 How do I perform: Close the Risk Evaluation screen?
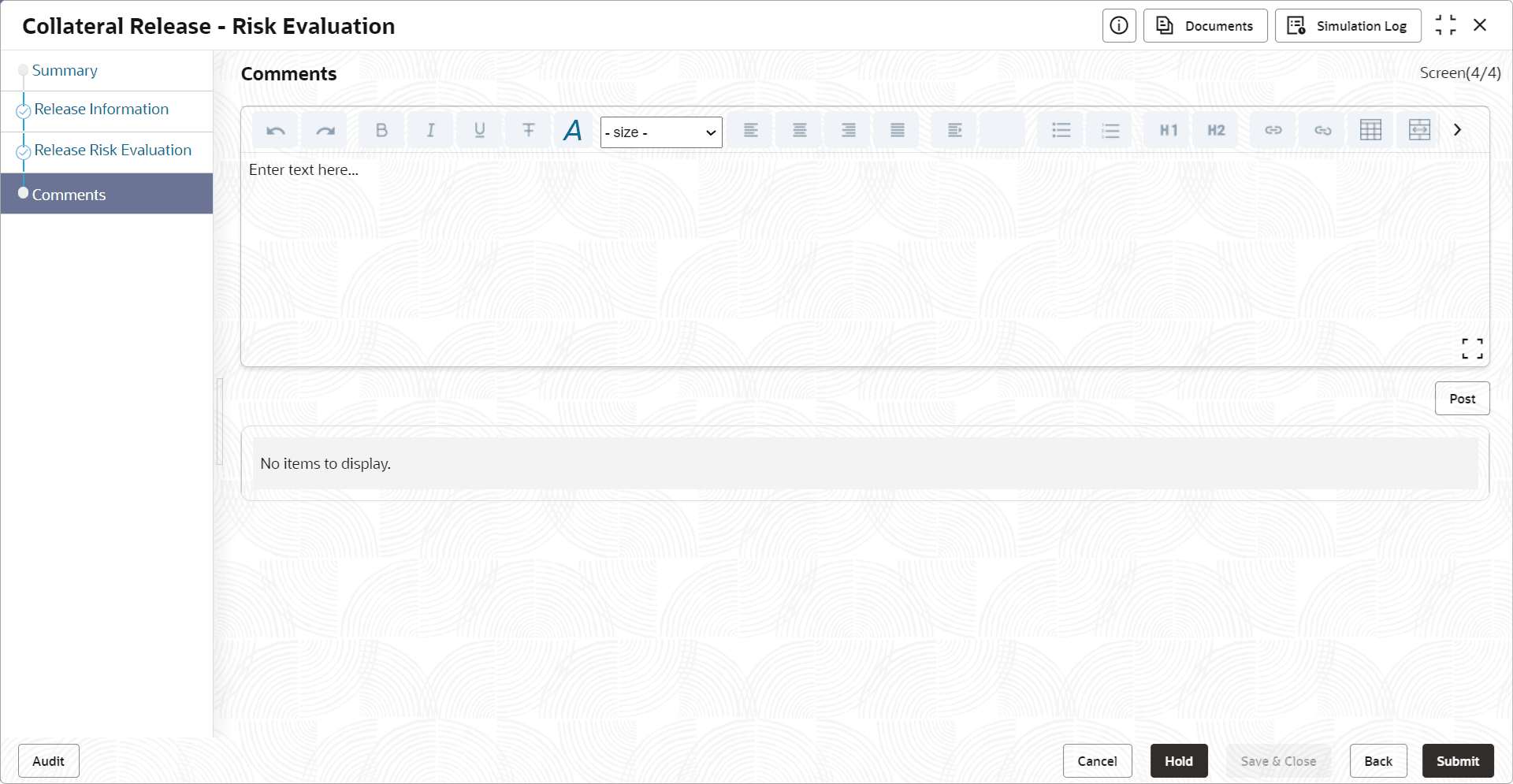1480,25
